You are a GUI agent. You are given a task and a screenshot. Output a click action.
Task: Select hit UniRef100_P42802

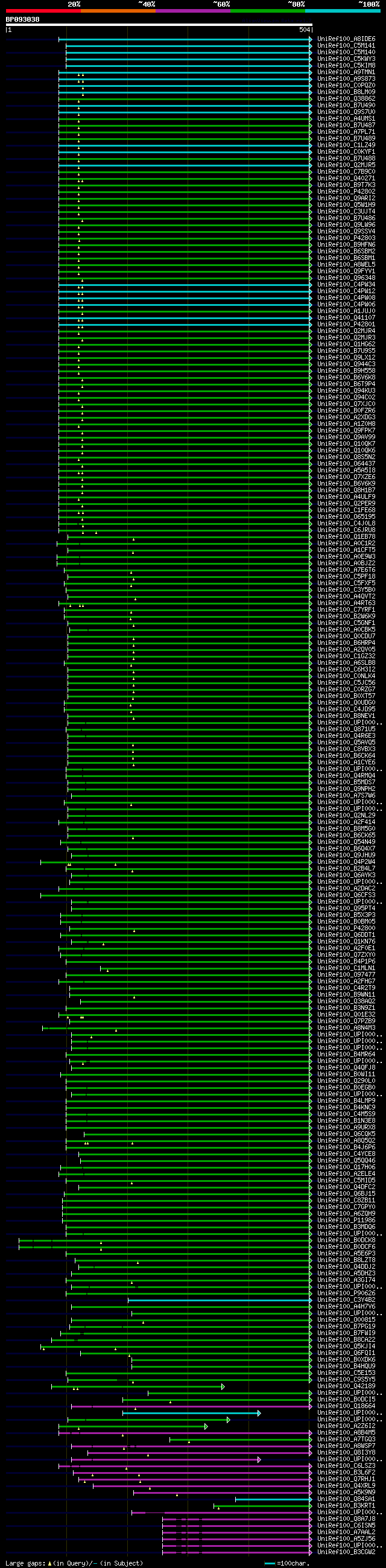pyautogui.click(x=346, y=192)
